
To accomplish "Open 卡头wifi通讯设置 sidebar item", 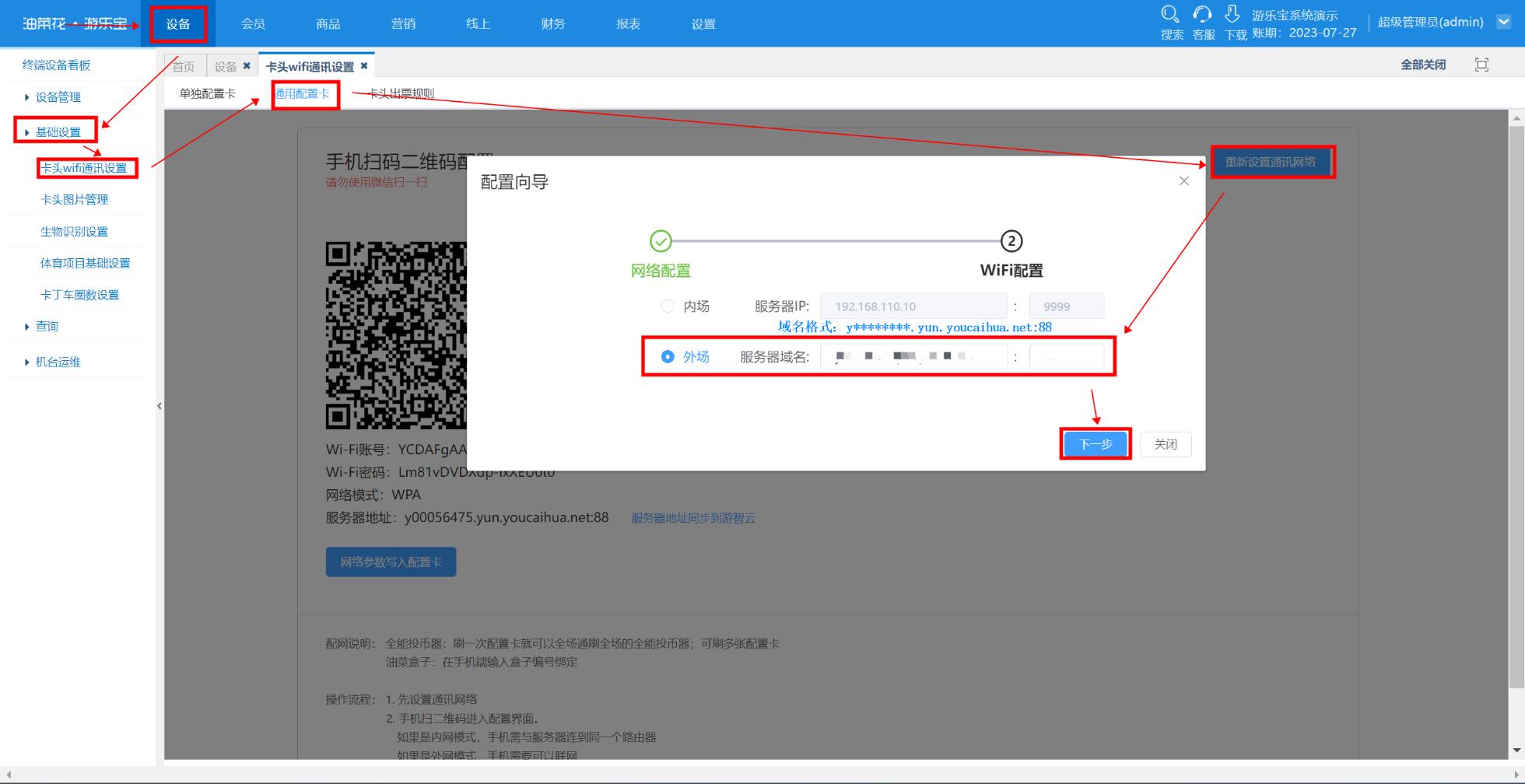I will pos(84,168).
